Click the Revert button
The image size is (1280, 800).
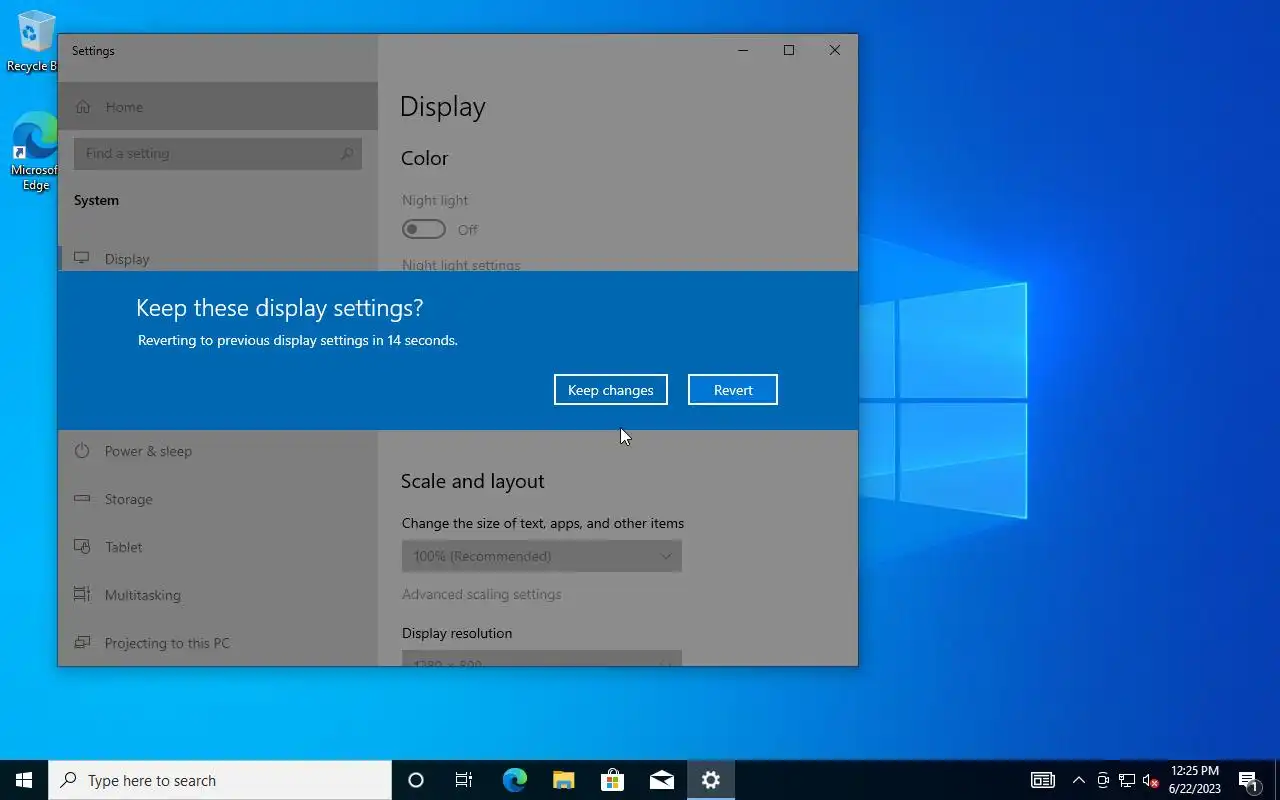tap(733, 390)
